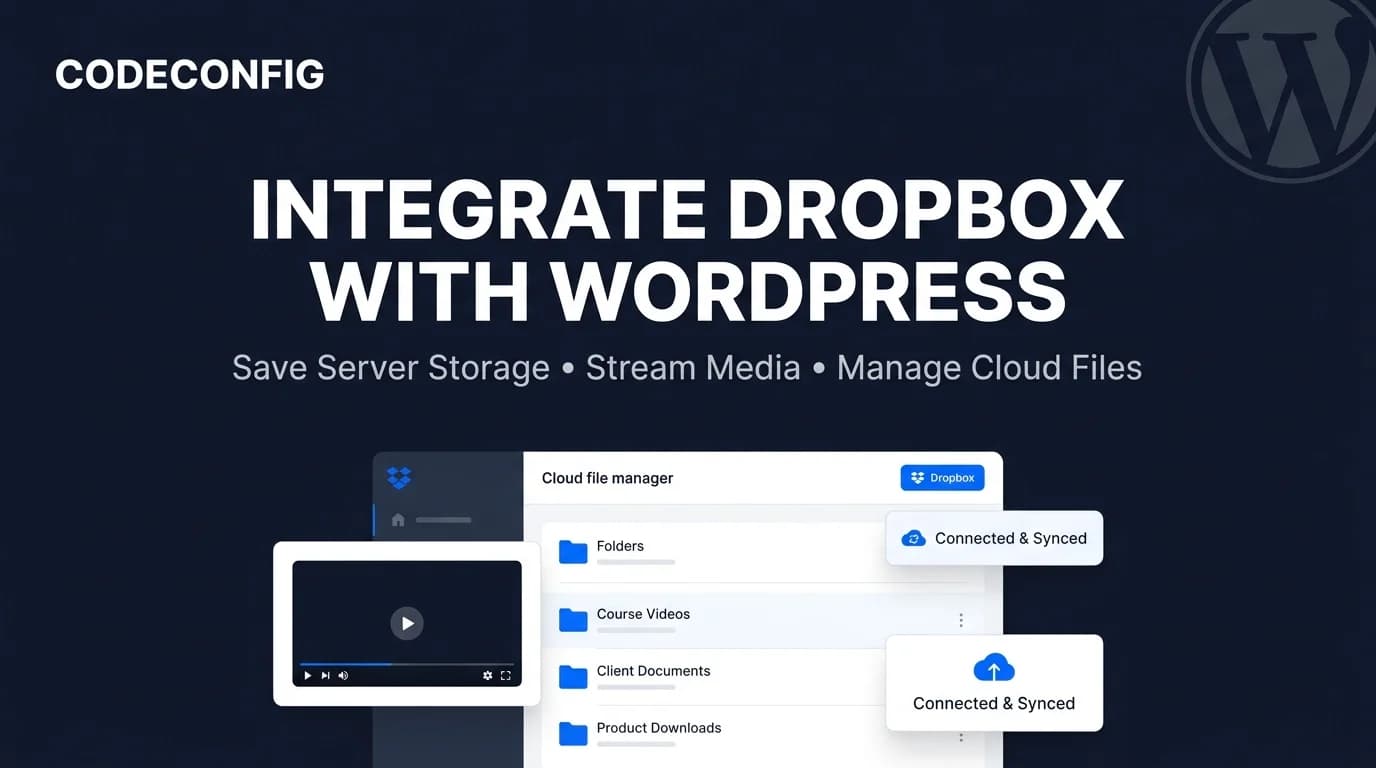Click the Client Documents folder icon
This screenshot has width=1376, height=768.
click(573, 677)
